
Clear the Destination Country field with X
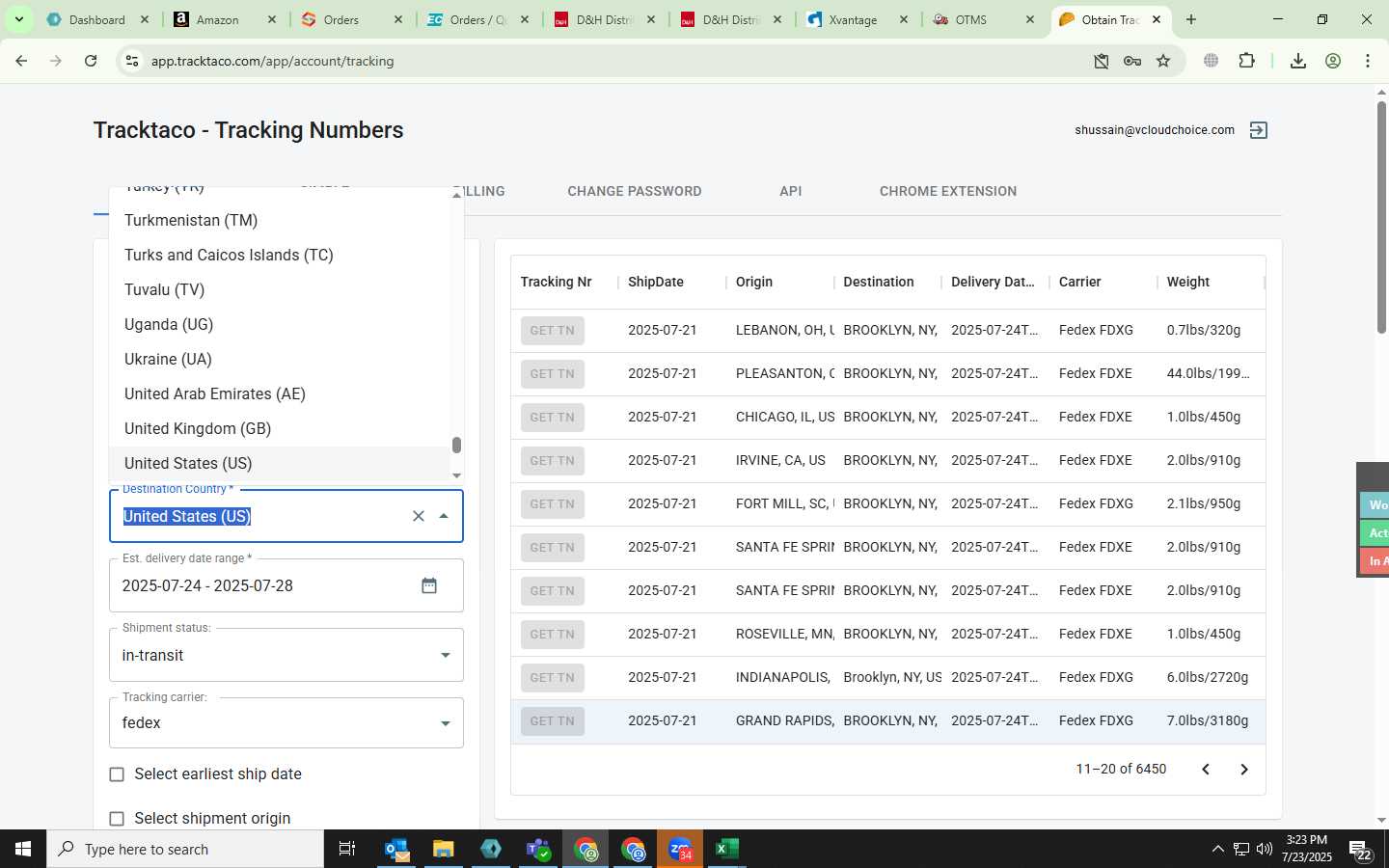(x=419, y=516)
